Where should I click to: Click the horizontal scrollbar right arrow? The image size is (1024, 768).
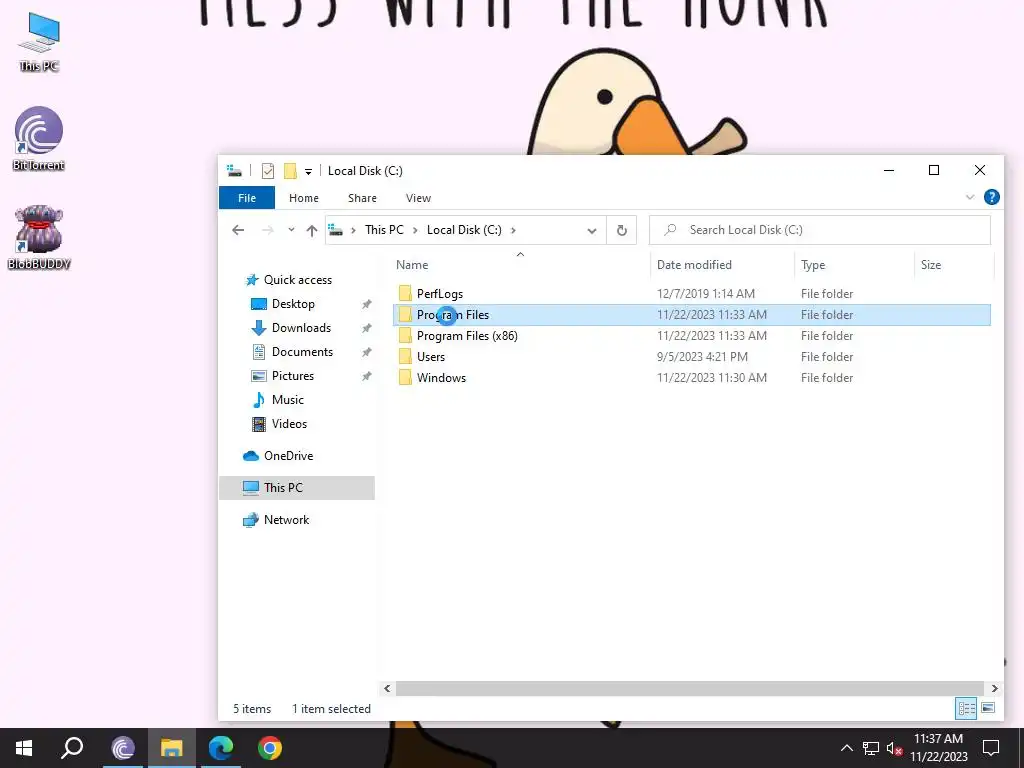coord(995,688)
